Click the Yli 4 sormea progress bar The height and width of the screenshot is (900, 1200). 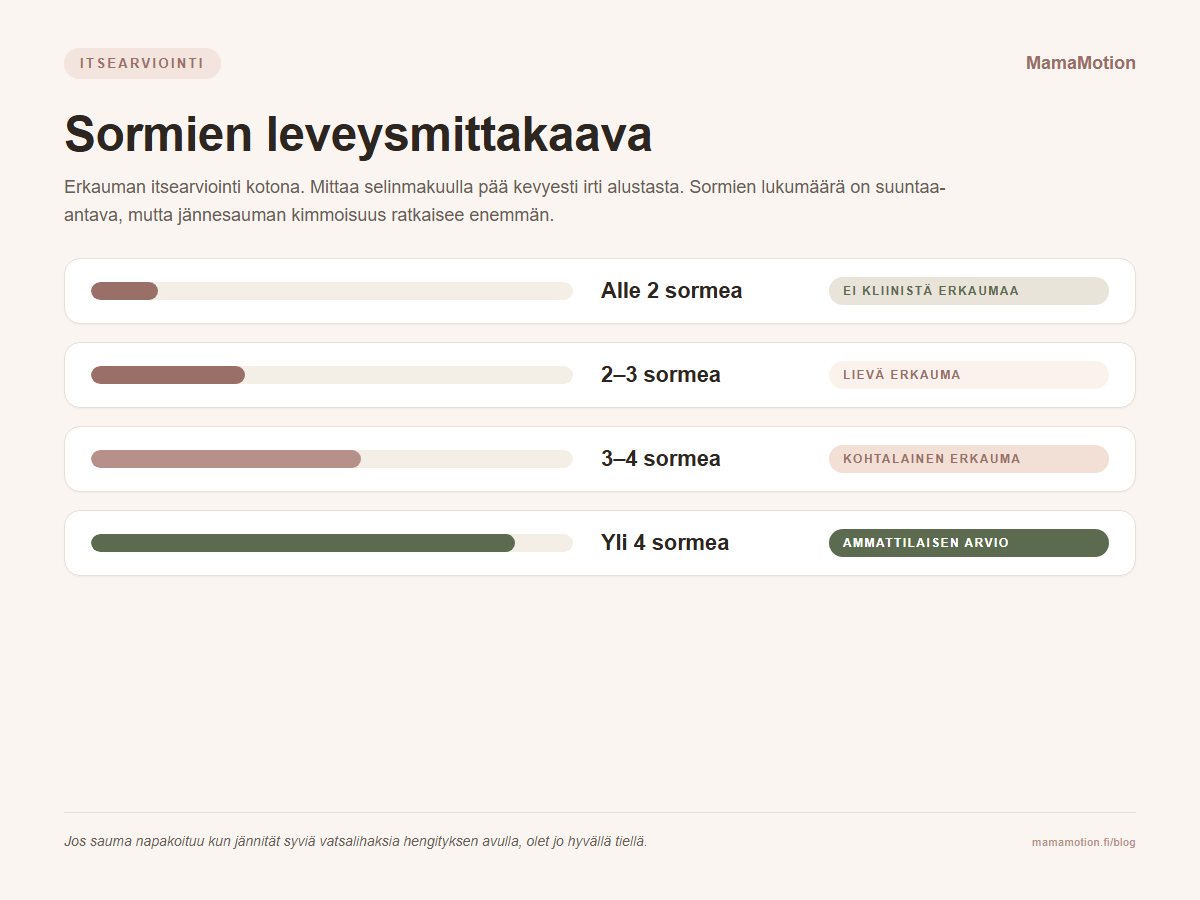332,543
